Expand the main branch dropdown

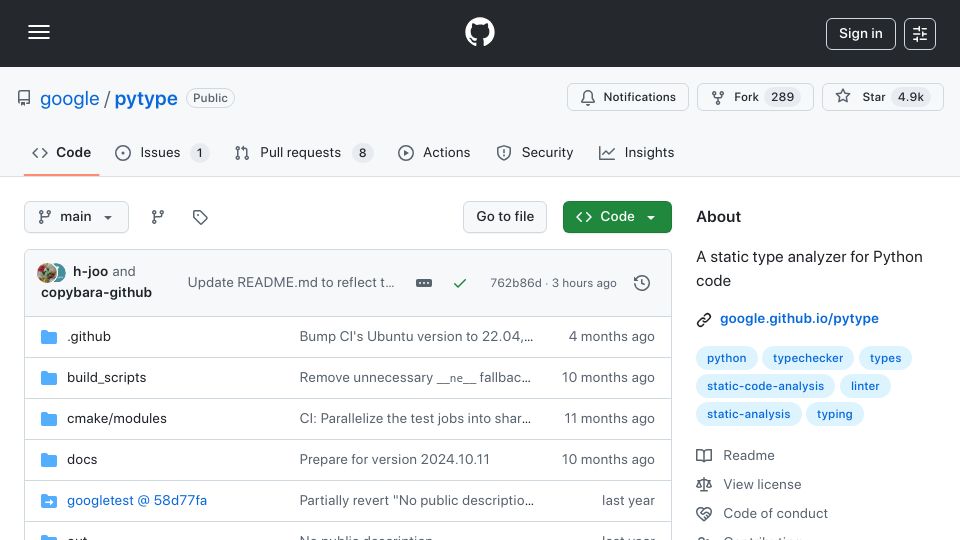click(77, 217)
